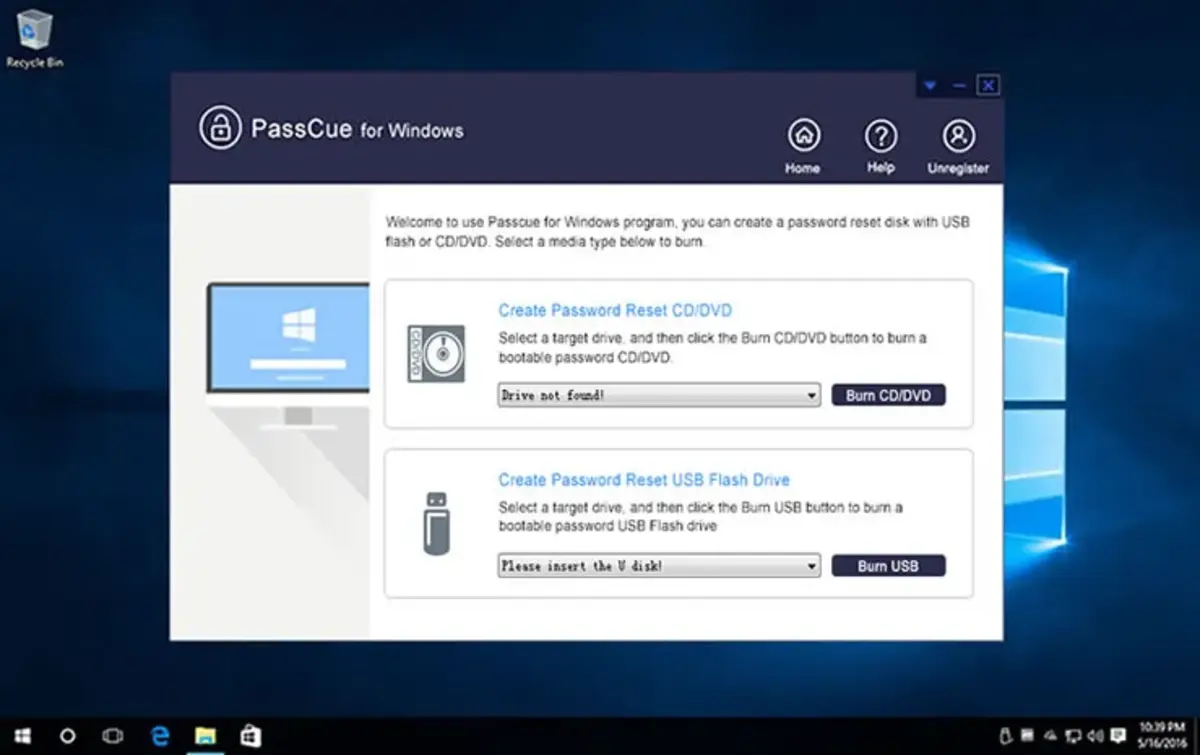Open the Recycle Bin desktop icon
The width and height of the screenshot is (1200, 755).
pyautogui.click(x=34, y=32)
